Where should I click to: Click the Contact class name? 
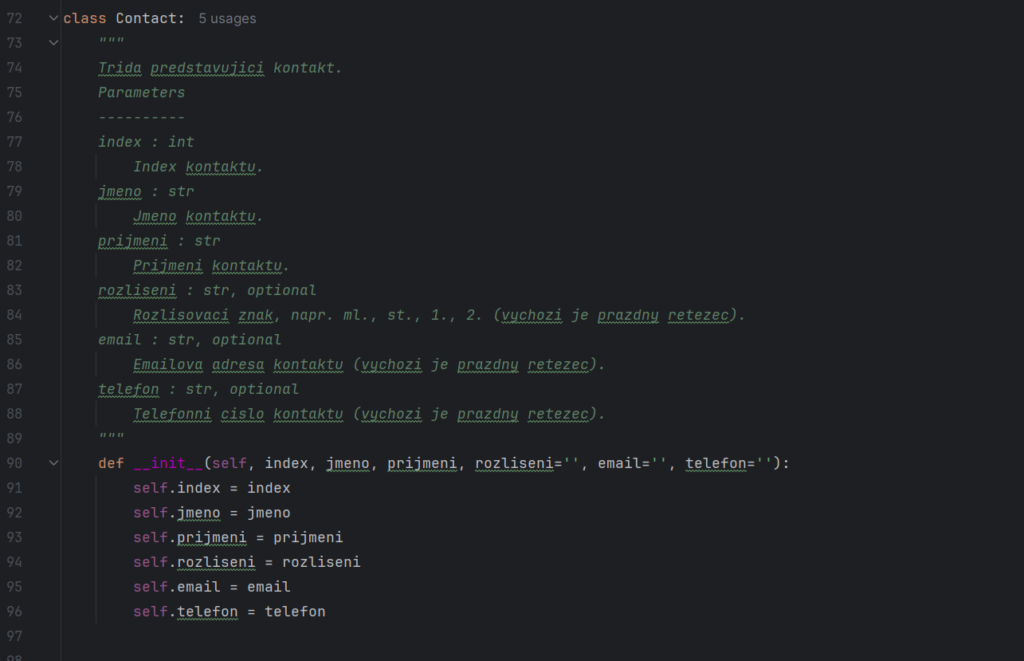[x=146, y=18]
